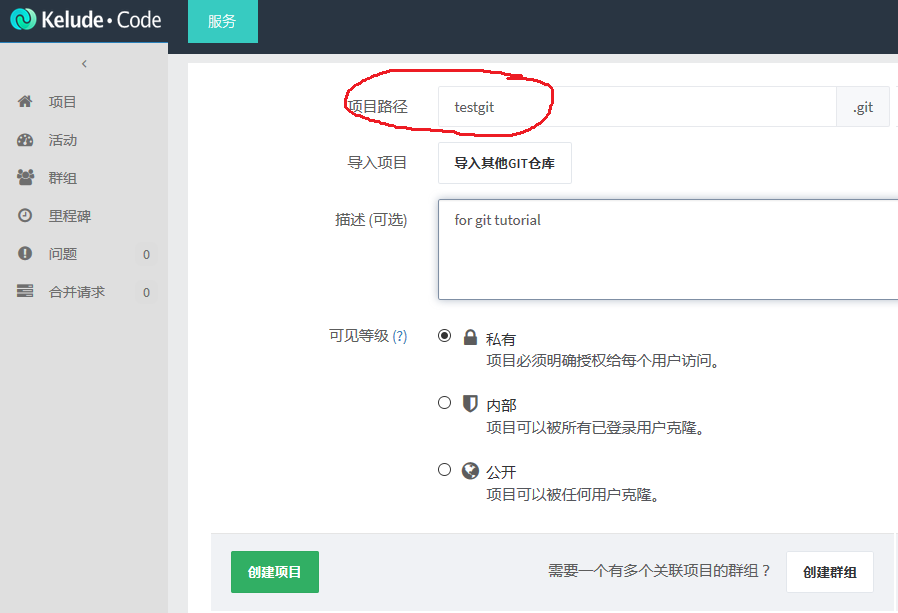The height and width of the screenshot is (613, 898).
Task: Click the lock icon next to 私有
Action: pos(470,337)
